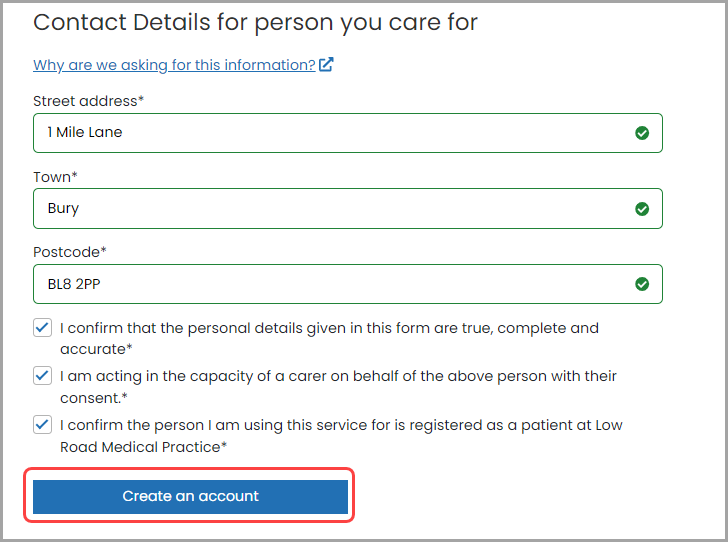Focus the Town input field containing Bury
Image resolution: width=728 pixels, height=542 pixels.
348,209
